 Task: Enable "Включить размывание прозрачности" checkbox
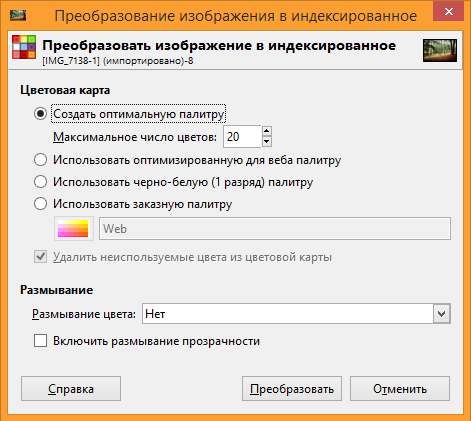[40, 341]
